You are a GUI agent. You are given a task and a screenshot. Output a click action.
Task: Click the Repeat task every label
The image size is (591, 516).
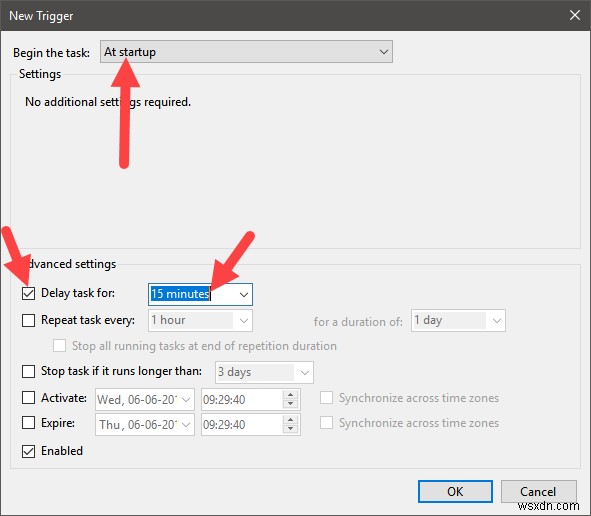point(88,320)
